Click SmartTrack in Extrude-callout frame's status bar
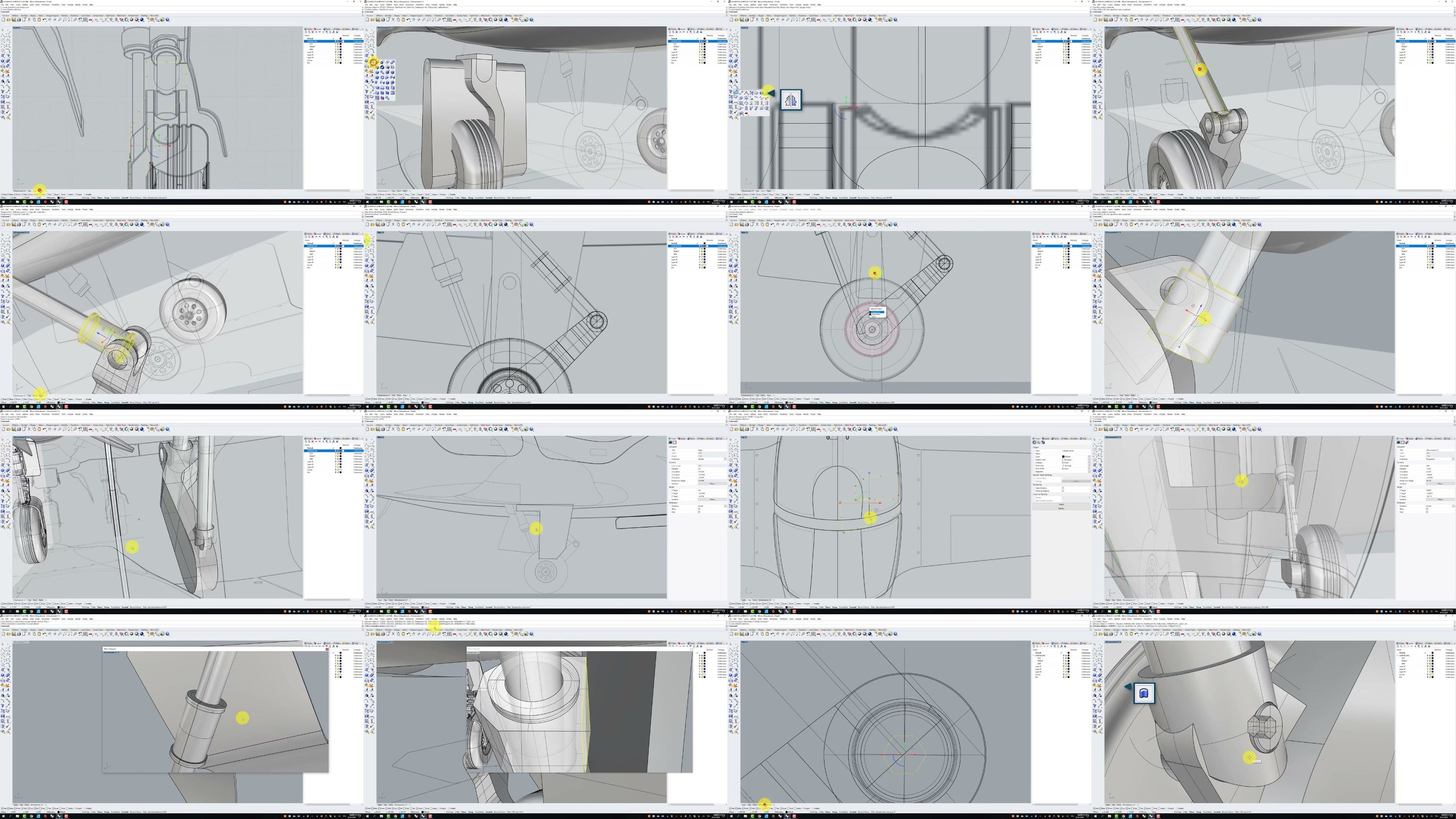Image resolution: width=1456 pixels, height=819 pixels. click(1208, 812)
